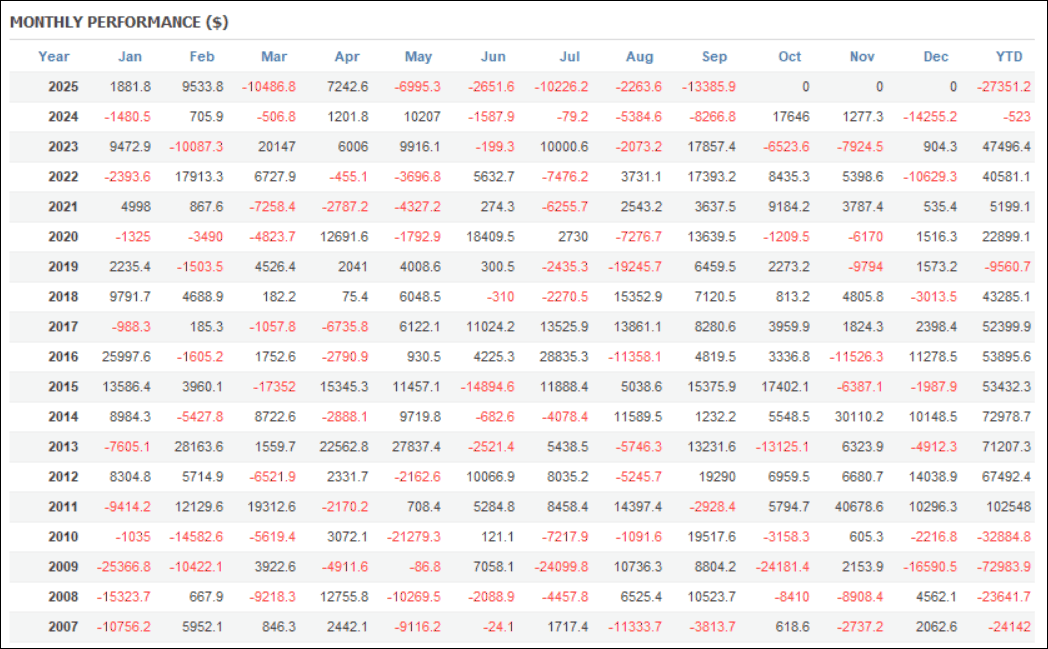The width and height of the screenshot is (1048, 649).
Task: Click the 2014 November value 30110.2
Action: tap(858, 417)
